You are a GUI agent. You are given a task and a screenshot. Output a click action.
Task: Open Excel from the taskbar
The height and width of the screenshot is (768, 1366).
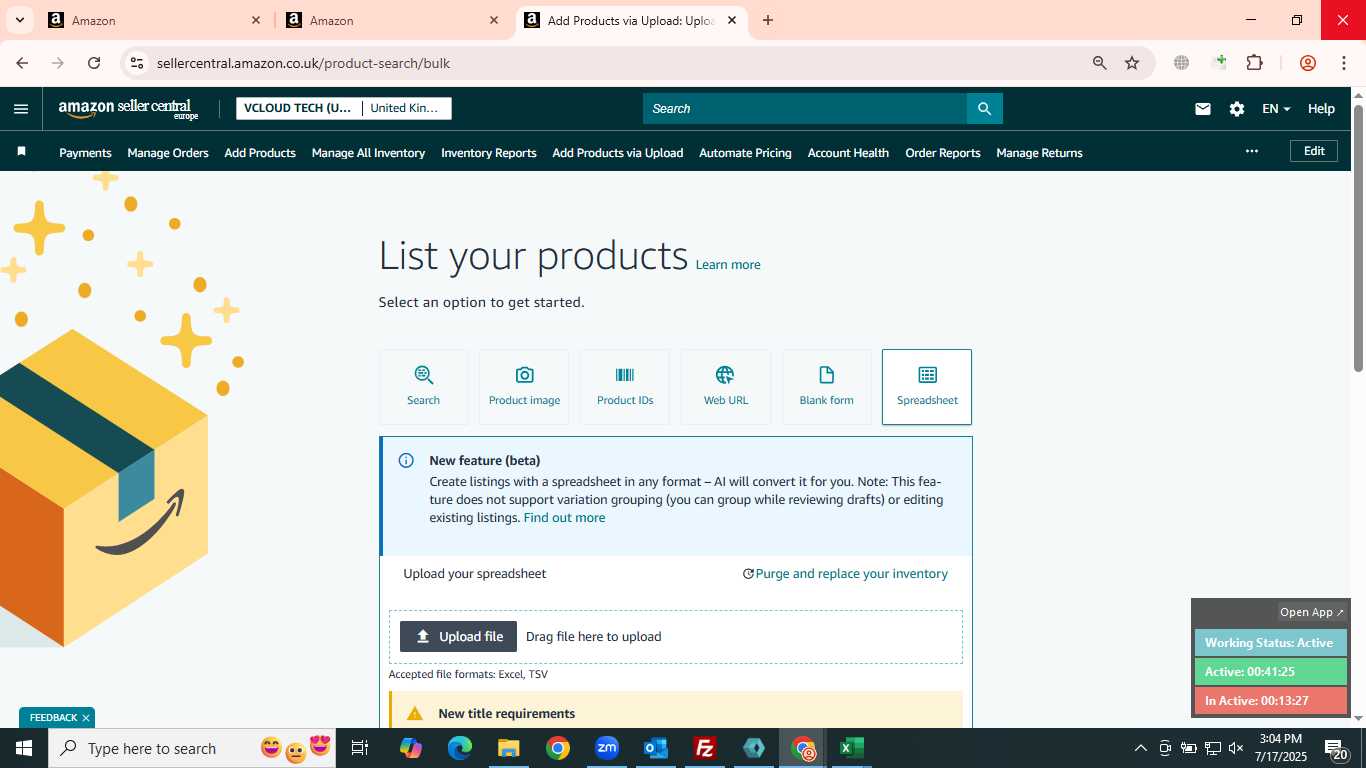click(x=852, y=748)
